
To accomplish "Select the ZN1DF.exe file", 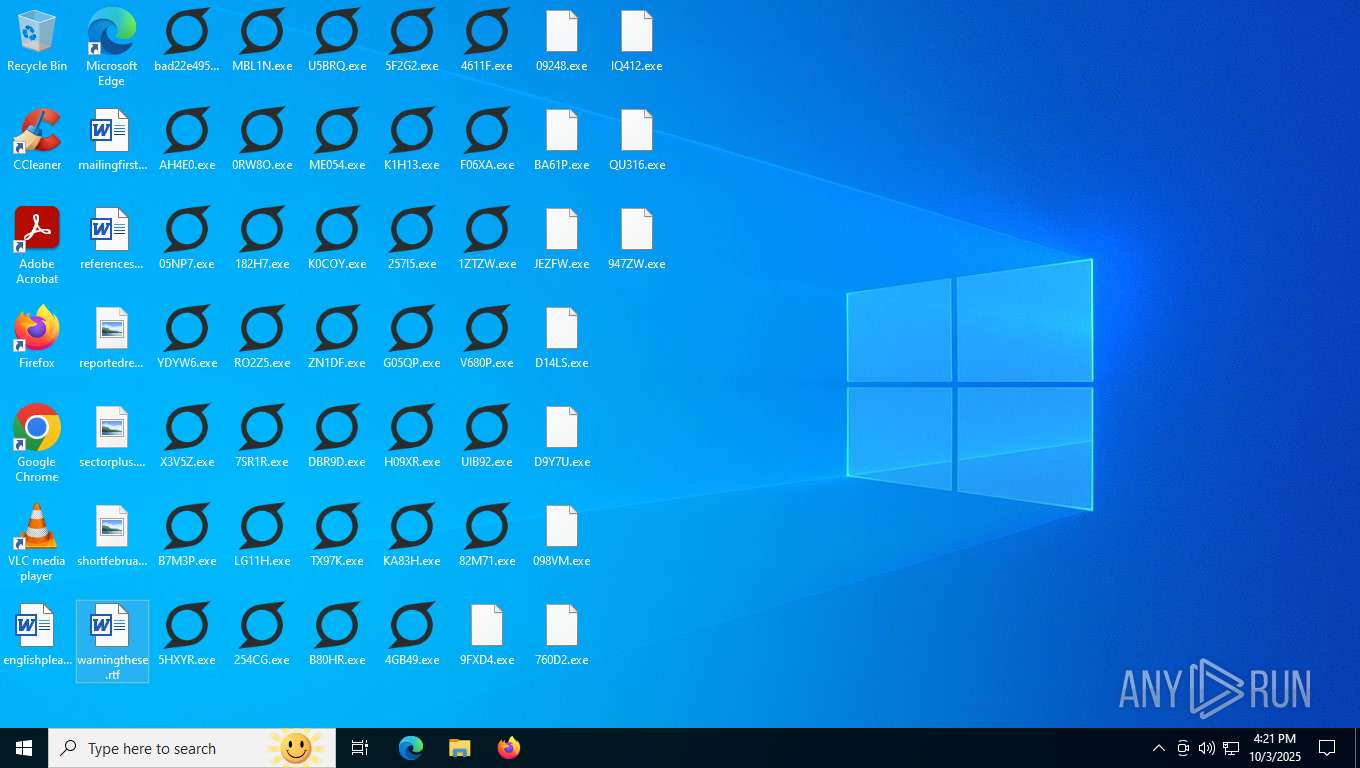I will (337, 338).
